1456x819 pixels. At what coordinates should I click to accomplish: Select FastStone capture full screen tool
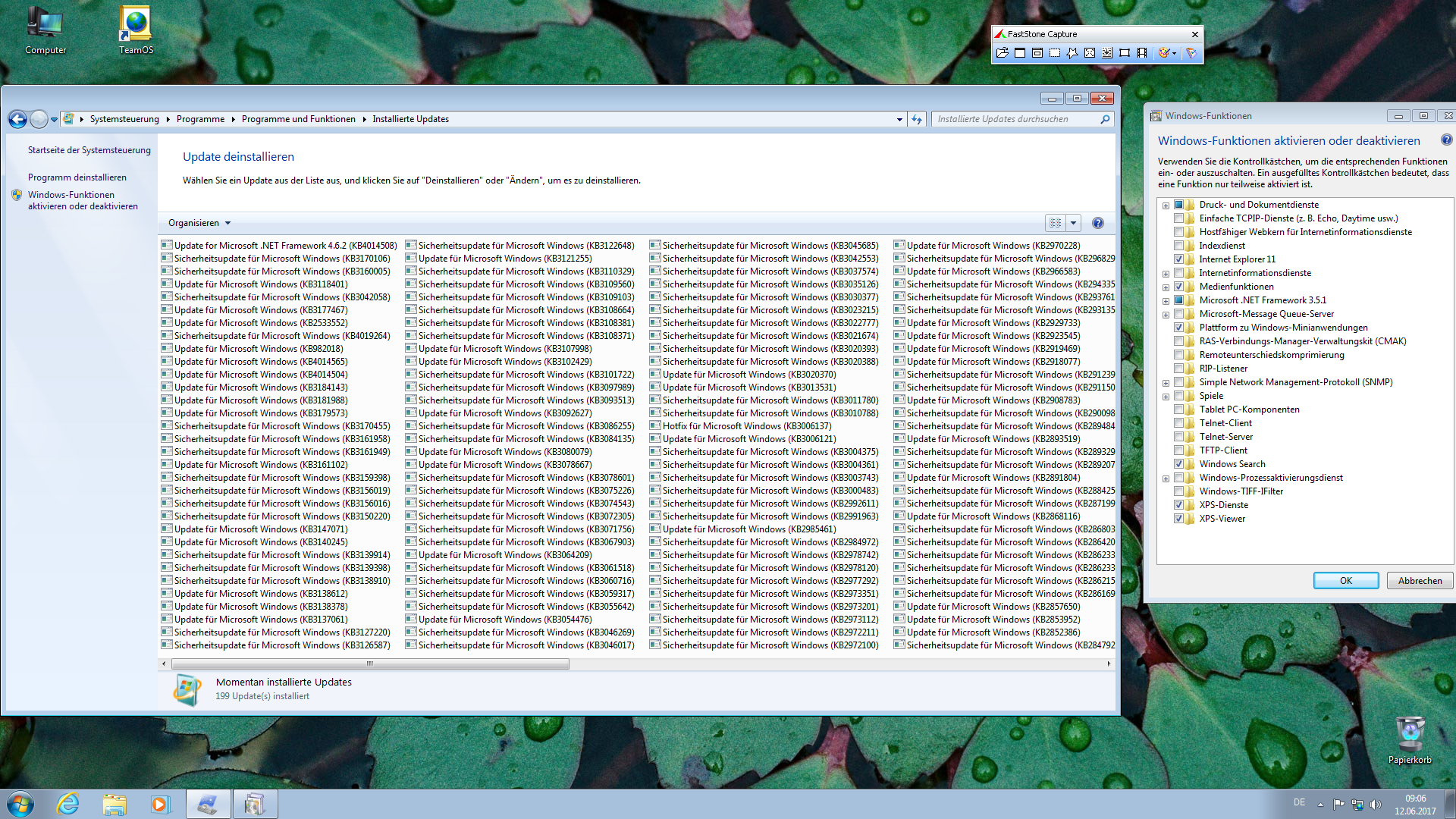click(x=1090, y=53)
